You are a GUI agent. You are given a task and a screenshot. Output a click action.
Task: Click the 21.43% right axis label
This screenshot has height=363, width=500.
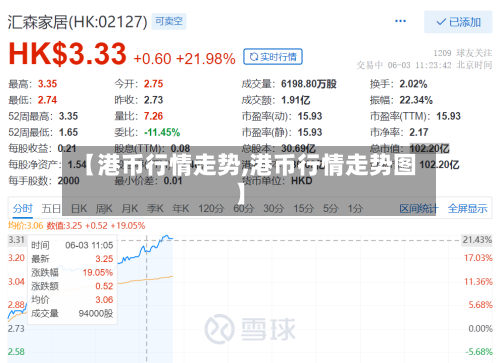tap(477, 240)
